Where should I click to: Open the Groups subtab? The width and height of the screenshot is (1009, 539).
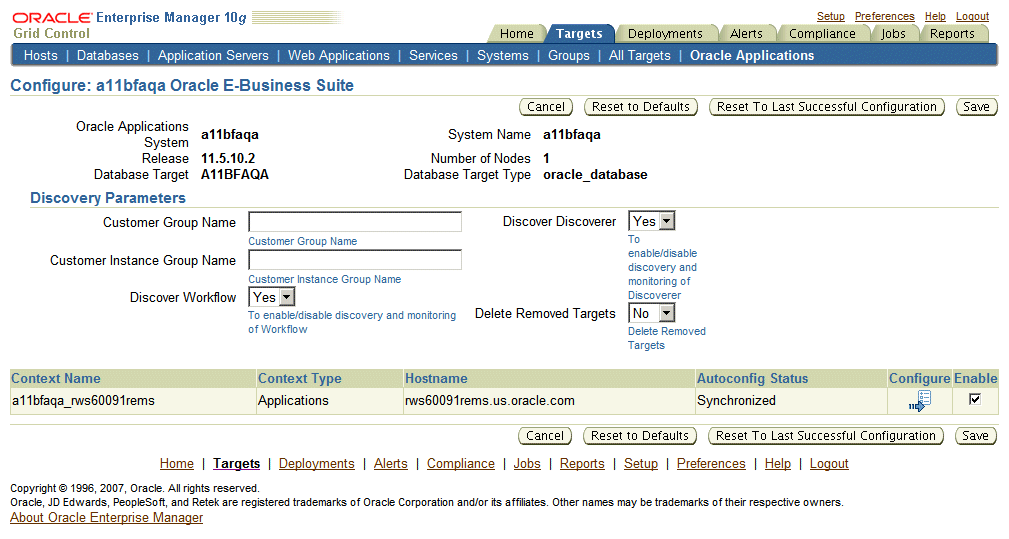(x=569, y=55)
